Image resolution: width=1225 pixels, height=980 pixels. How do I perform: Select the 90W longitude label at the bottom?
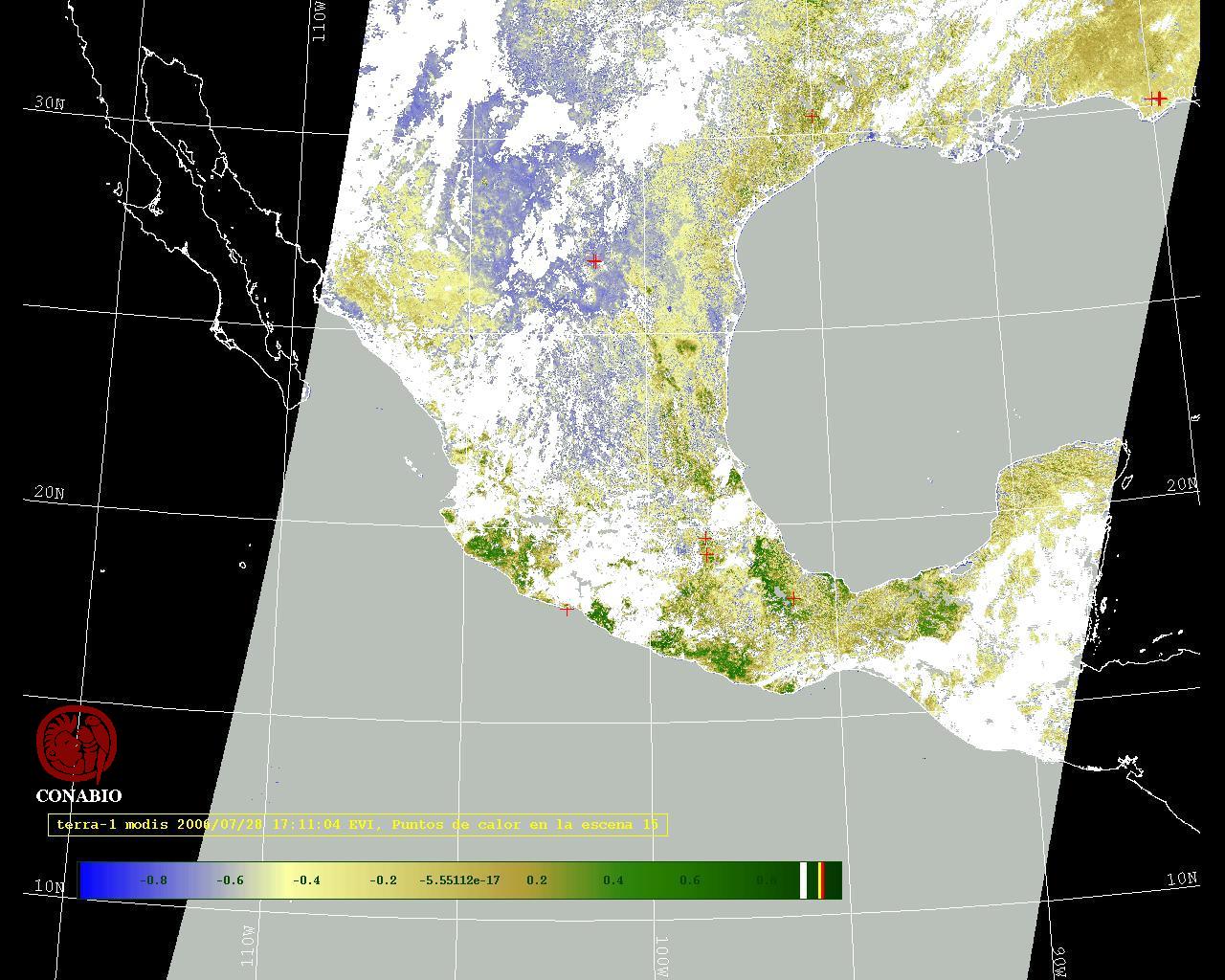(1059, 962)
